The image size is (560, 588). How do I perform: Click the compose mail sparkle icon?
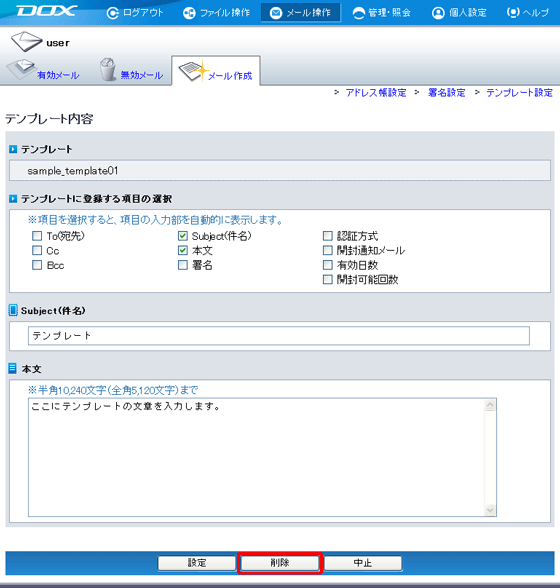pyautogui.click(x=194, y=70)
